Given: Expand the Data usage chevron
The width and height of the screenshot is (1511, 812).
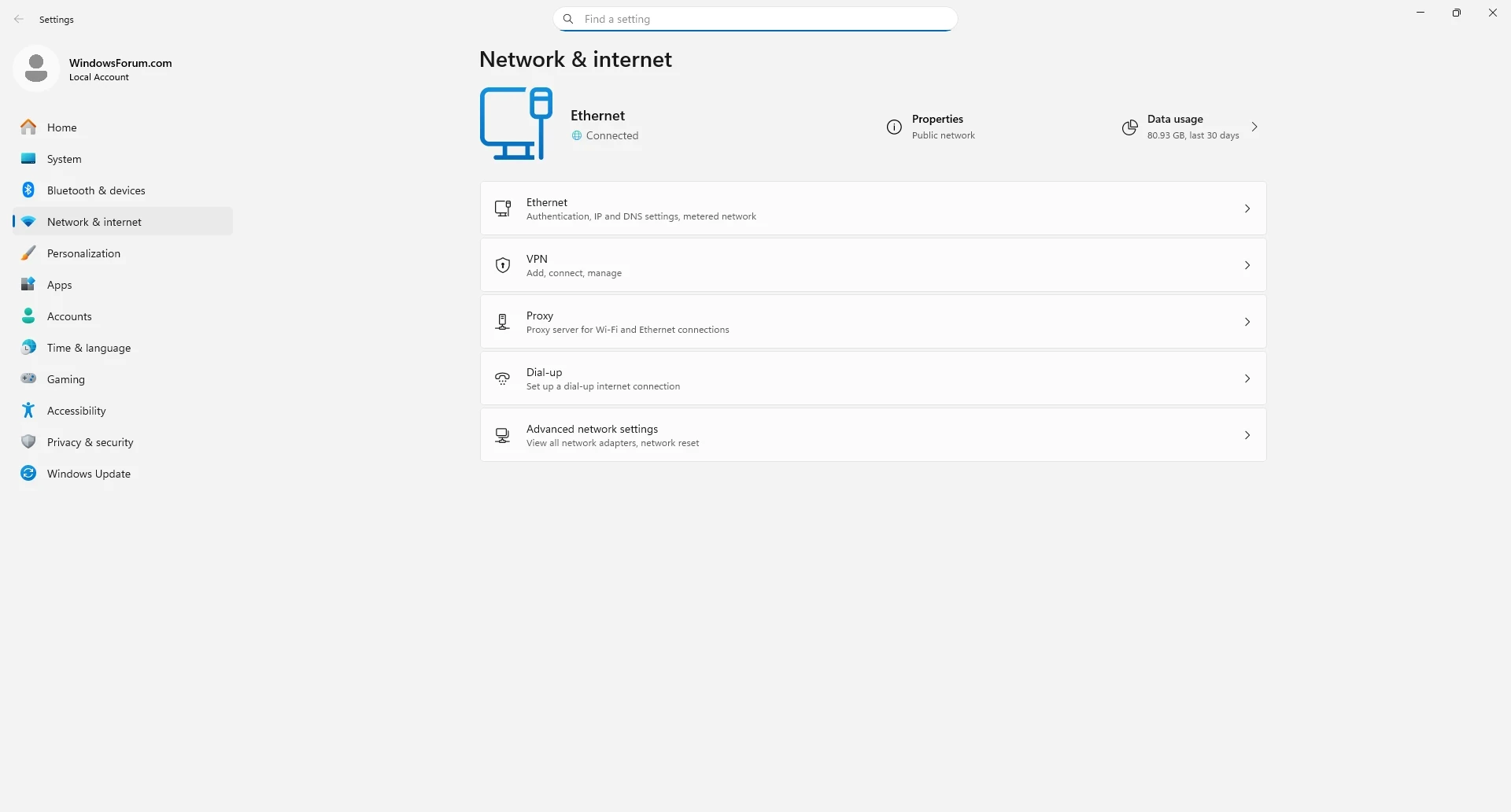Looking at the screenshot, I should 1254,127.
